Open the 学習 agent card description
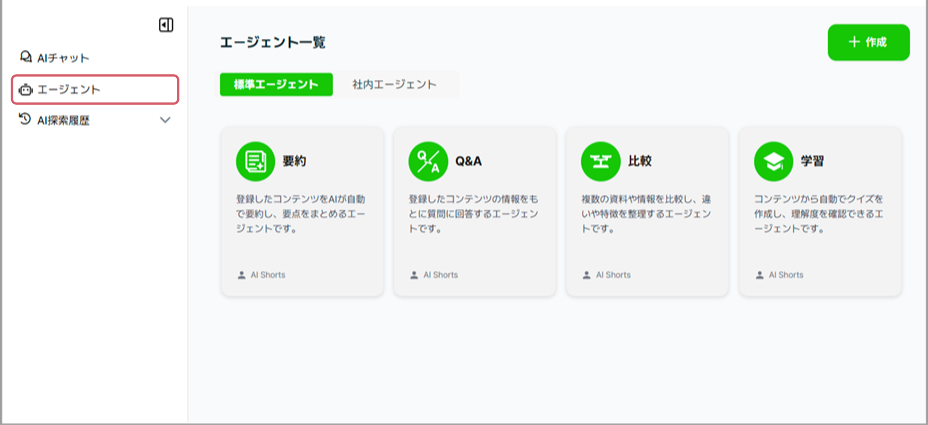Viewport: 928px width, 425px height. click(820, 213)
